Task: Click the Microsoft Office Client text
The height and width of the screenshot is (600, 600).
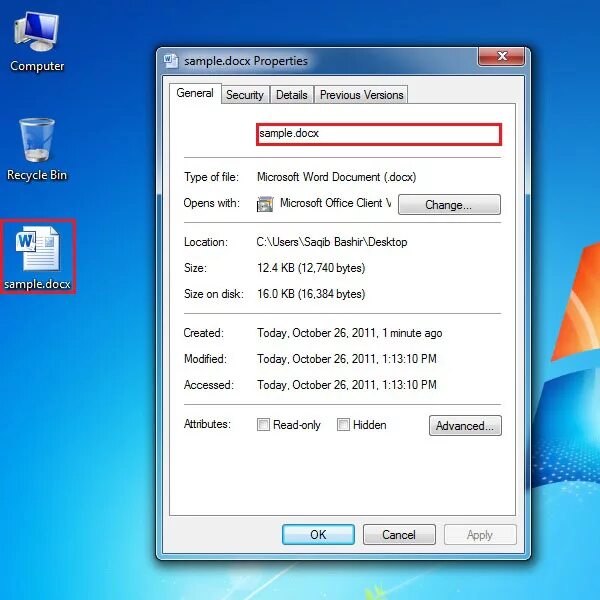Action: pos(335,203)
